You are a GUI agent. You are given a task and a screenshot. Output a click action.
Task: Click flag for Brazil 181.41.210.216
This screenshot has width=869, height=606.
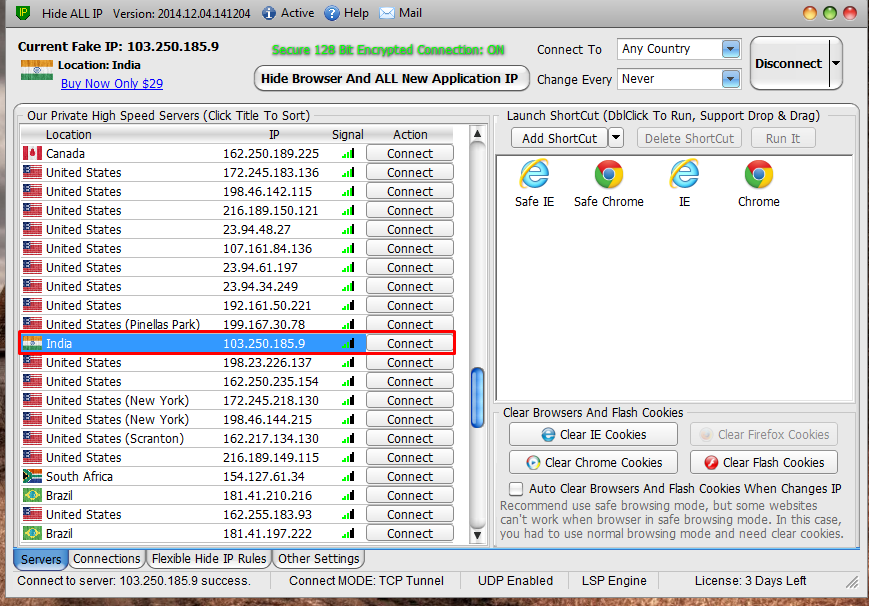(32, 495)
